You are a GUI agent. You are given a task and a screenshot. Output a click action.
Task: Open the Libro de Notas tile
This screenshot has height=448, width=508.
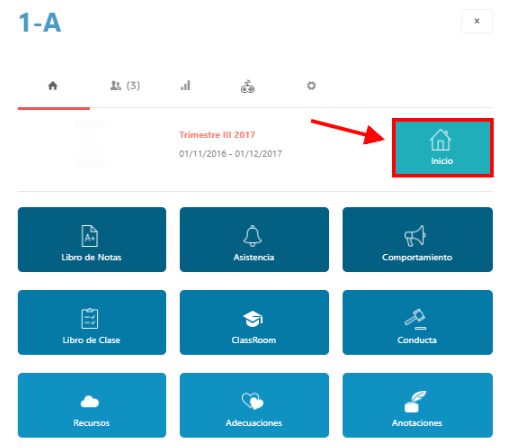click(x=92, y=239)
